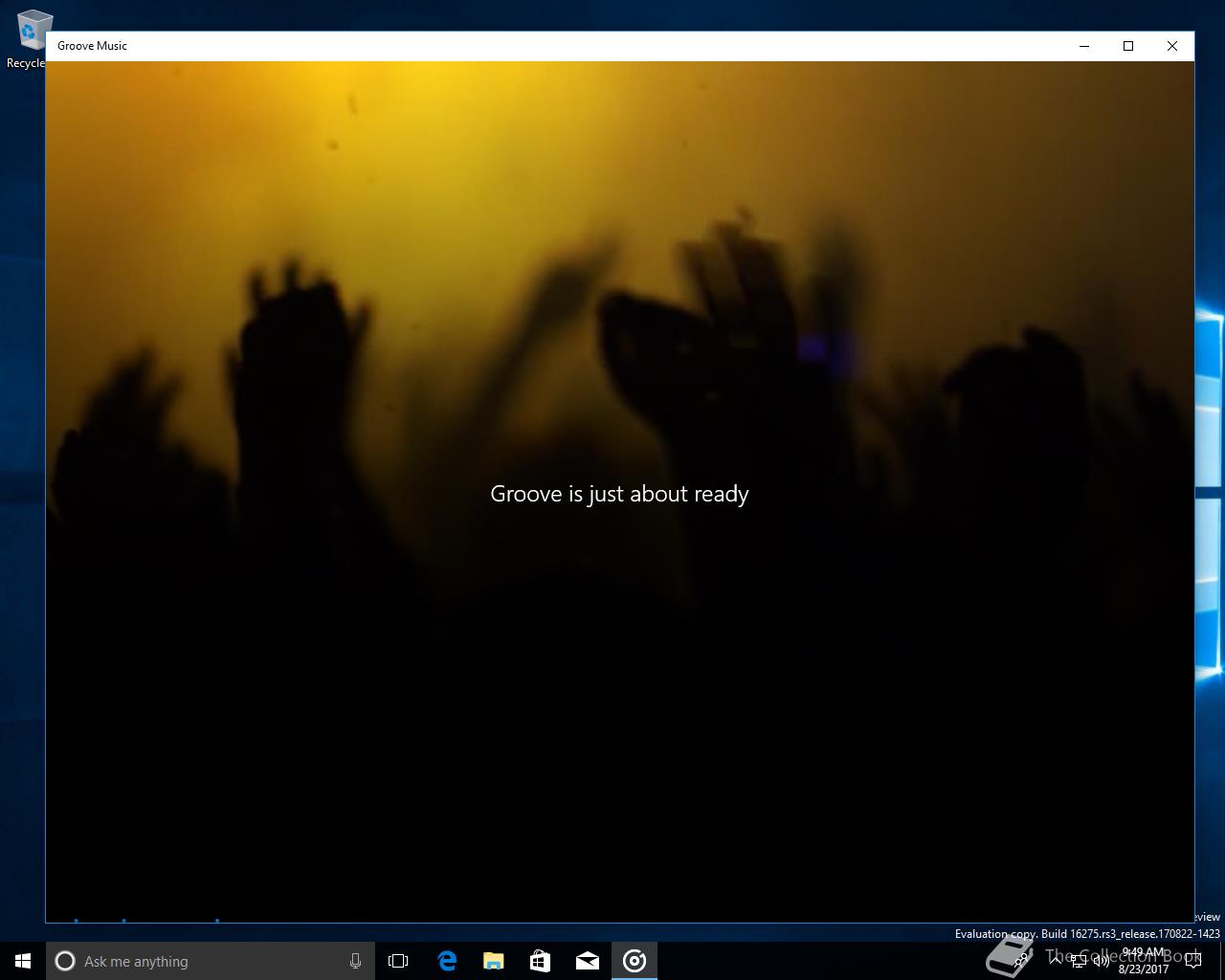This screenshot has width=1225, height=980.
Task: Select the Recycle Bin desktop icon
Action: click(x=29, y=40)
